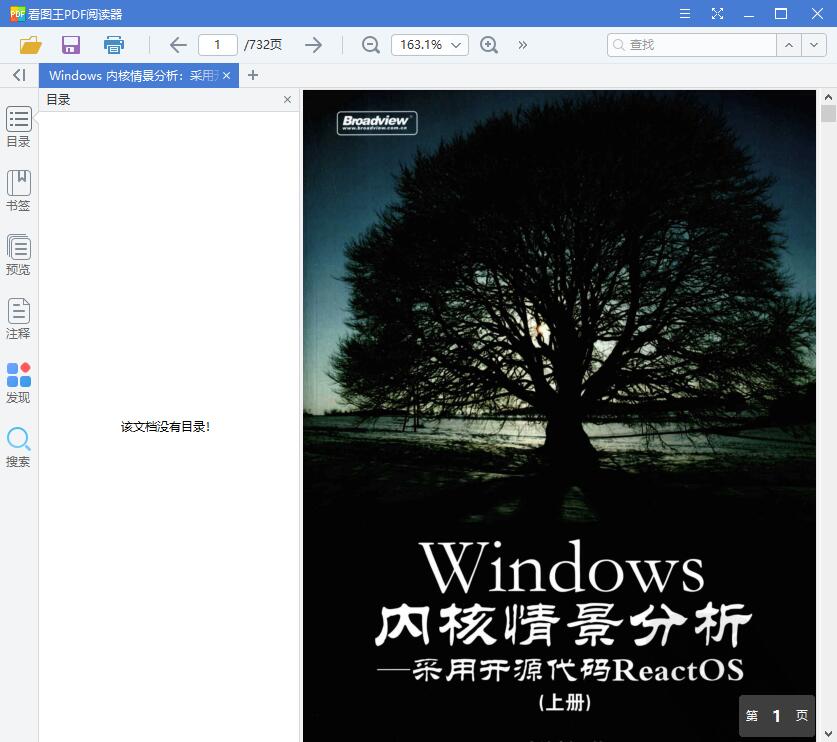Print the document with printer icon
The height and width of the screenshot is (742, 837).
114,45
